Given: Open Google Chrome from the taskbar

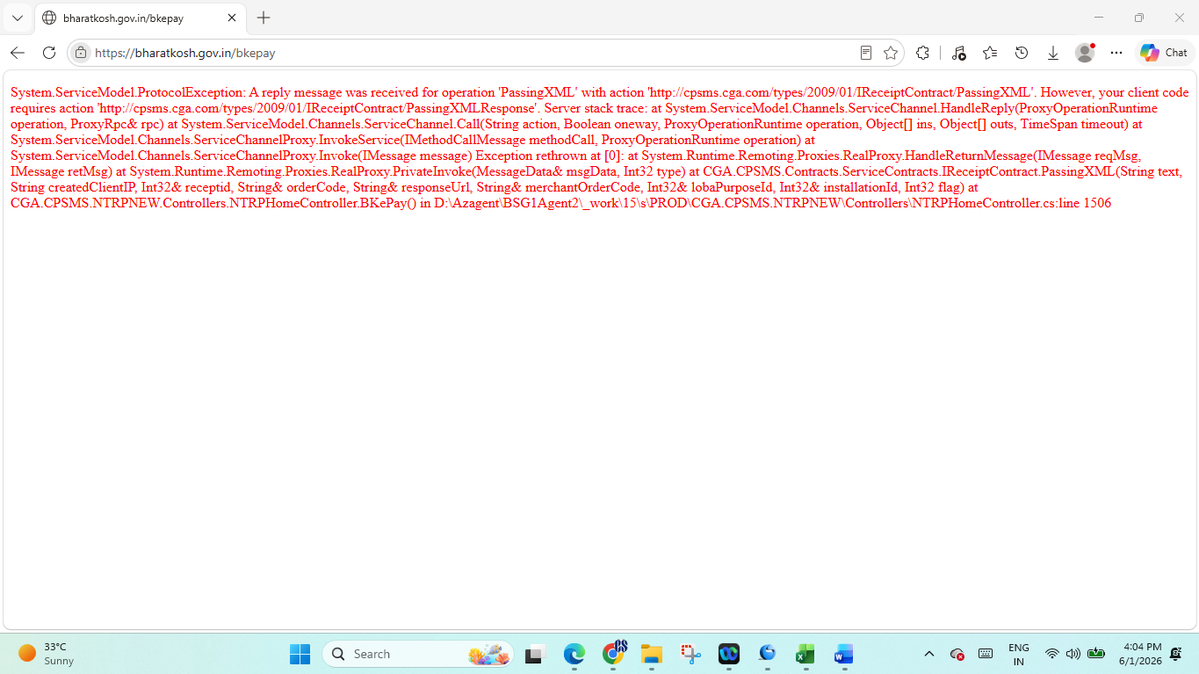Looking at the screenshot, I should coord(613,653).
